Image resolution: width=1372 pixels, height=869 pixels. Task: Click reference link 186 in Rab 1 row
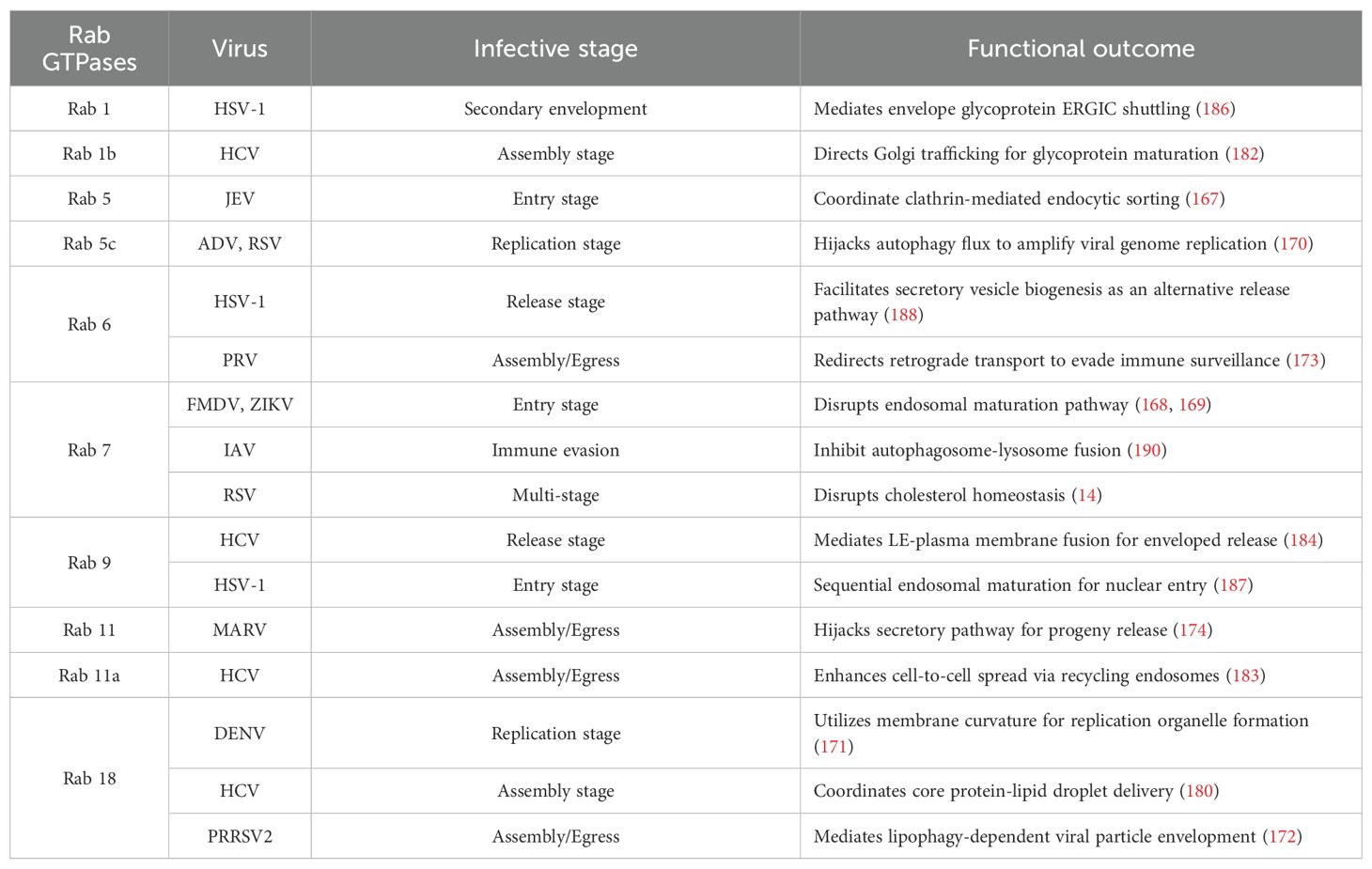point(1216,109)
